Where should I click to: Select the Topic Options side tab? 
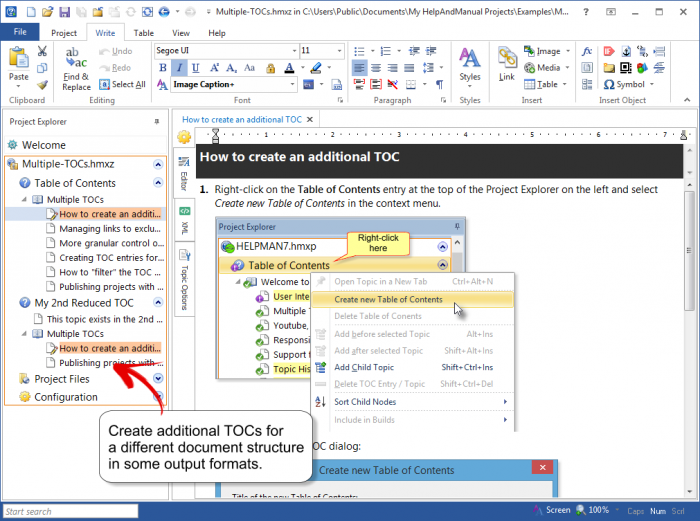click(x=184, y=280)
